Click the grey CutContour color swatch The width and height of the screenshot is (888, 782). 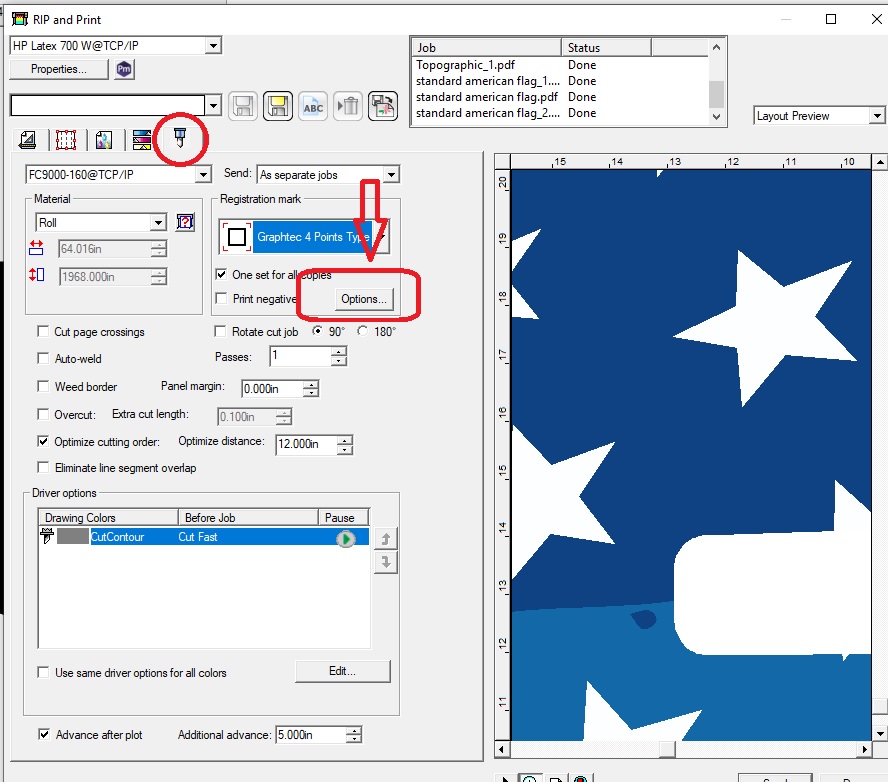click(x=72, y=536)
